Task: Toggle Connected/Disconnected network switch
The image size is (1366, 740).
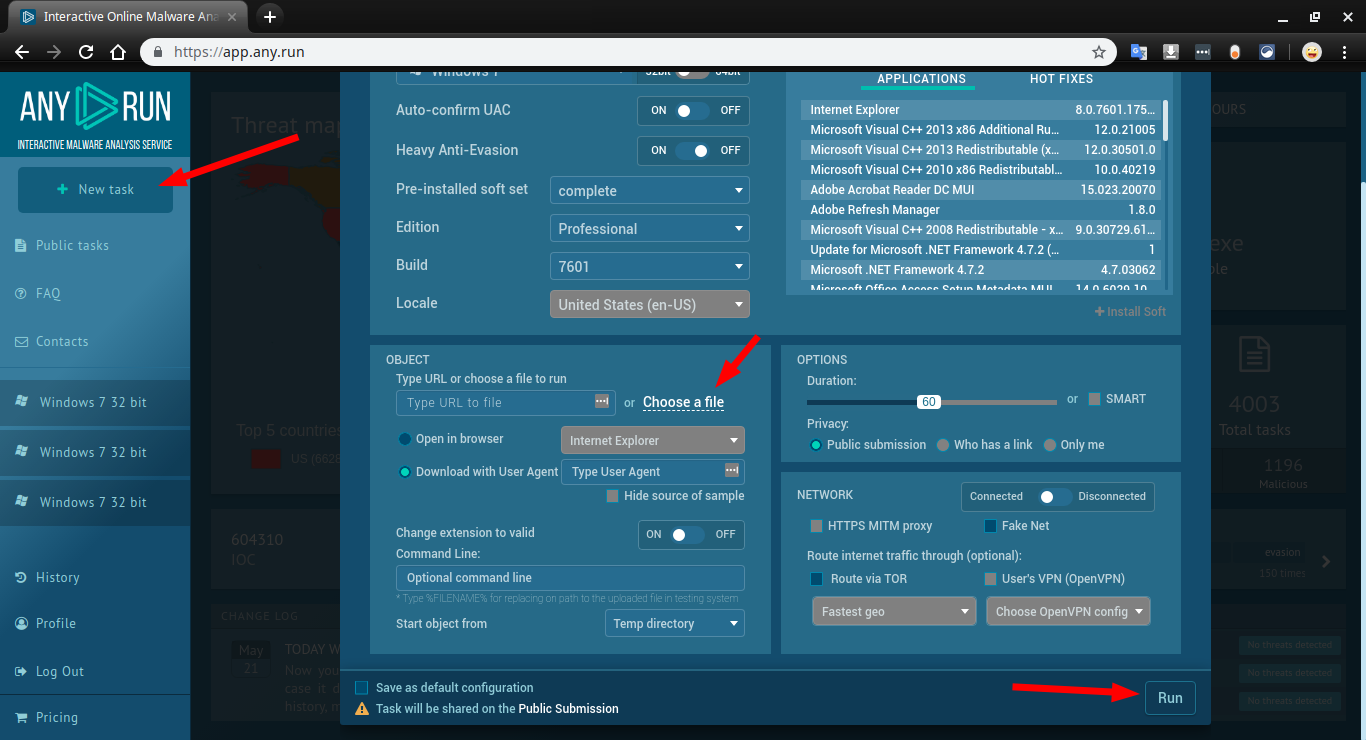Action: click(1057, 496)
